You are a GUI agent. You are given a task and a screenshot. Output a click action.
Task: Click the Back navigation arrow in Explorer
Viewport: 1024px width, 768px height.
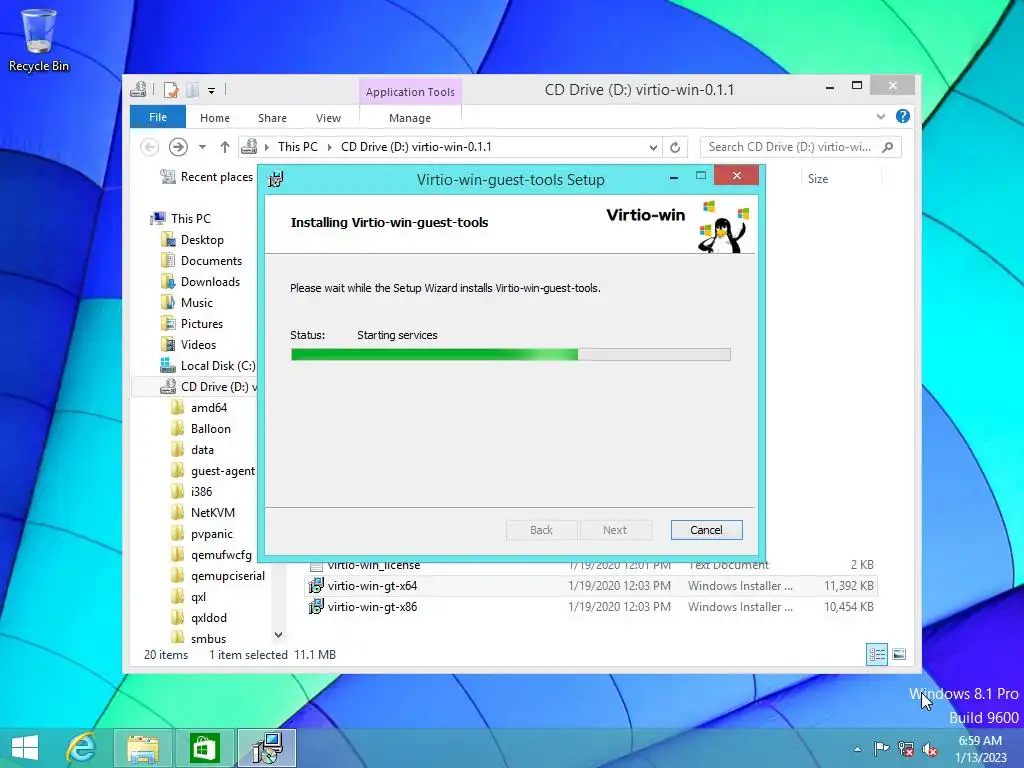150,147
